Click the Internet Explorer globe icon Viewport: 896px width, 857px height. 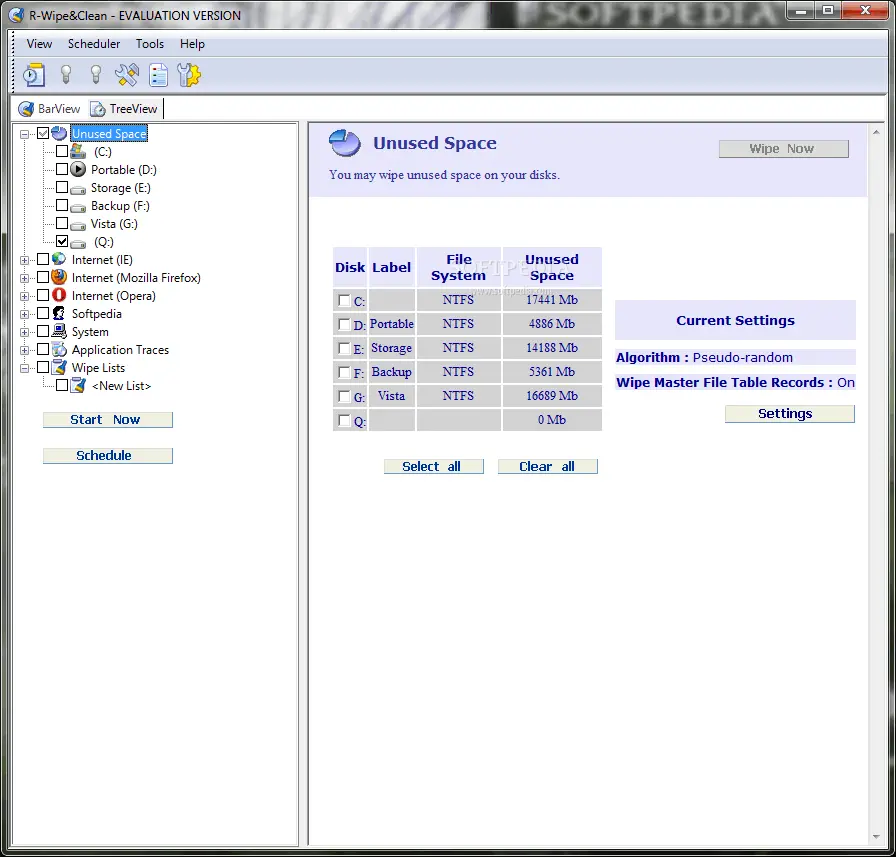[59, 259]
